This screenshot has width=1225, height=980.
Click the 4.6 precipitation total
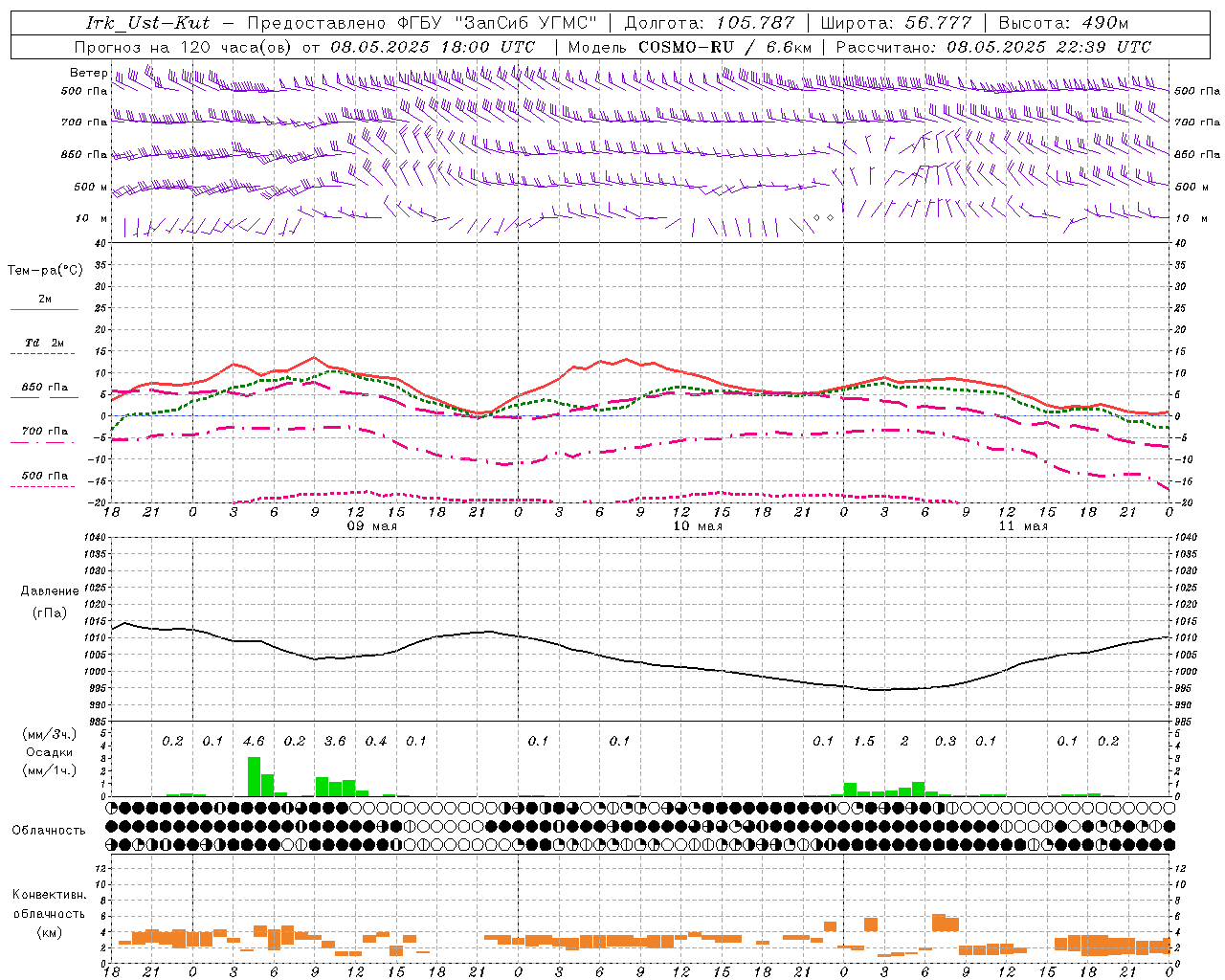(254, 742)
